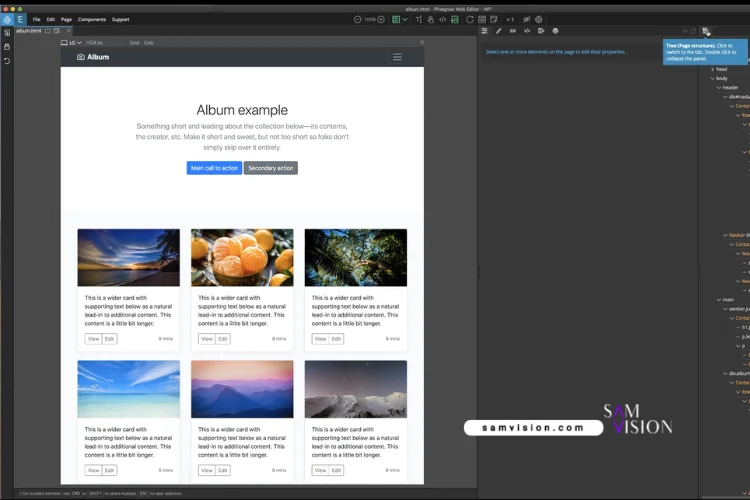Close the page view with X
This screenshot has height=500, width=750.
click(x=422, y=42)
